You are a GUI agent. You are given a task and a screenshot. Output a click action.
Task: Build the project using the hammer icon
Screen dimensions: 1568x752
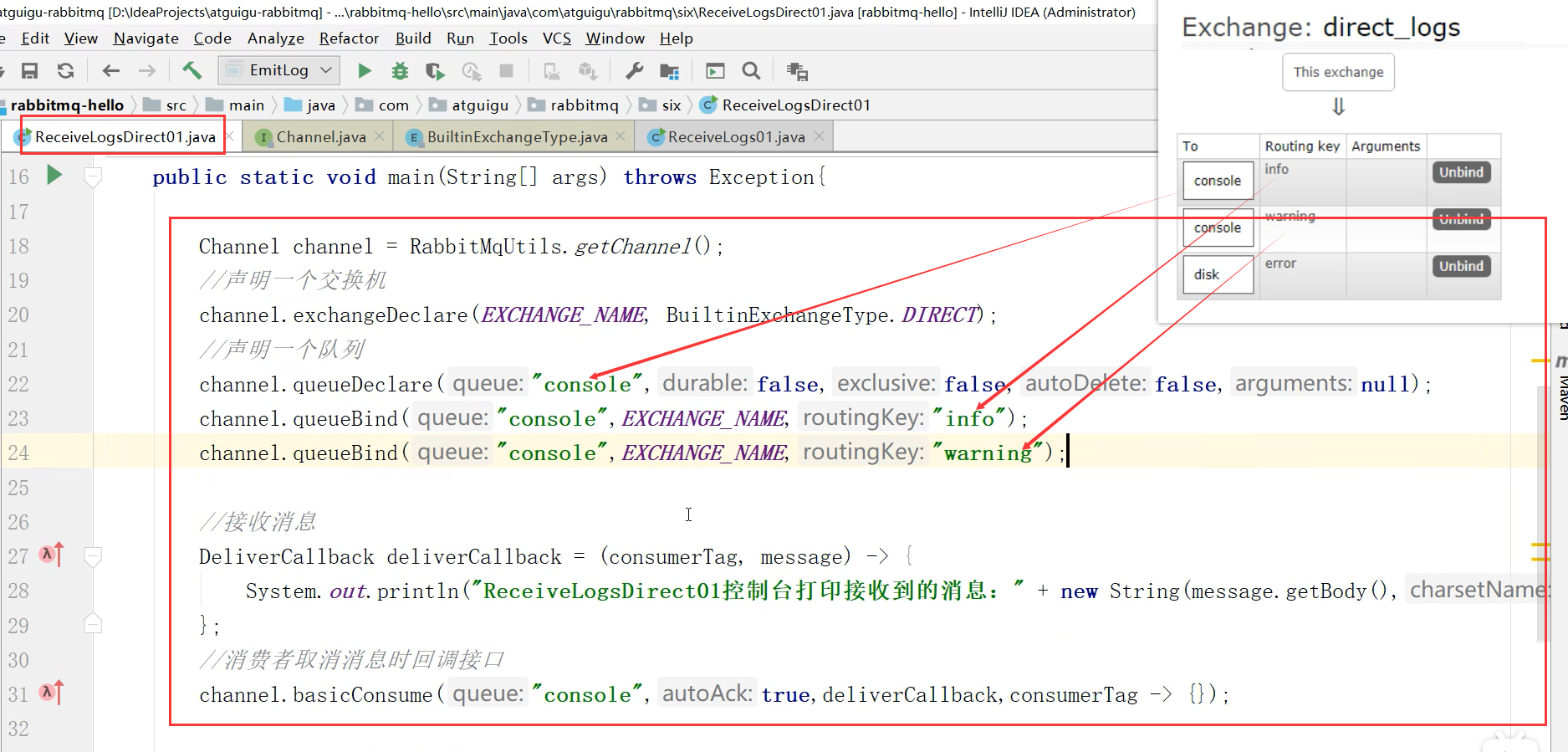coord(192,71)
